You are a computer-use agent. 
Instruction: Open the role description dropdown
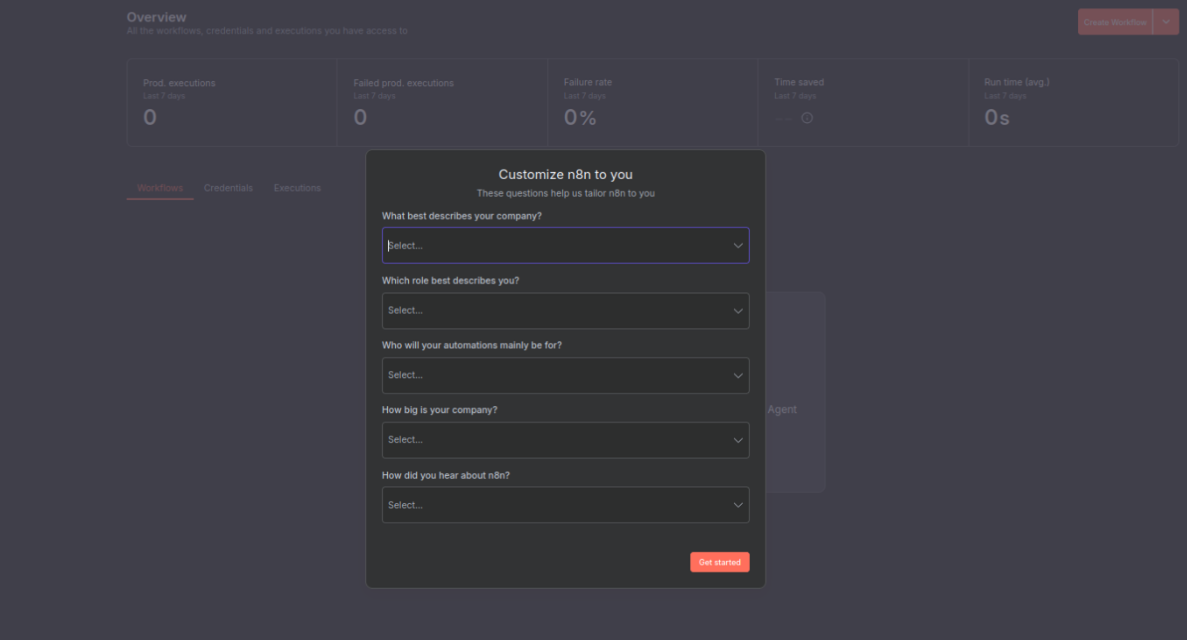coord(565,311)
